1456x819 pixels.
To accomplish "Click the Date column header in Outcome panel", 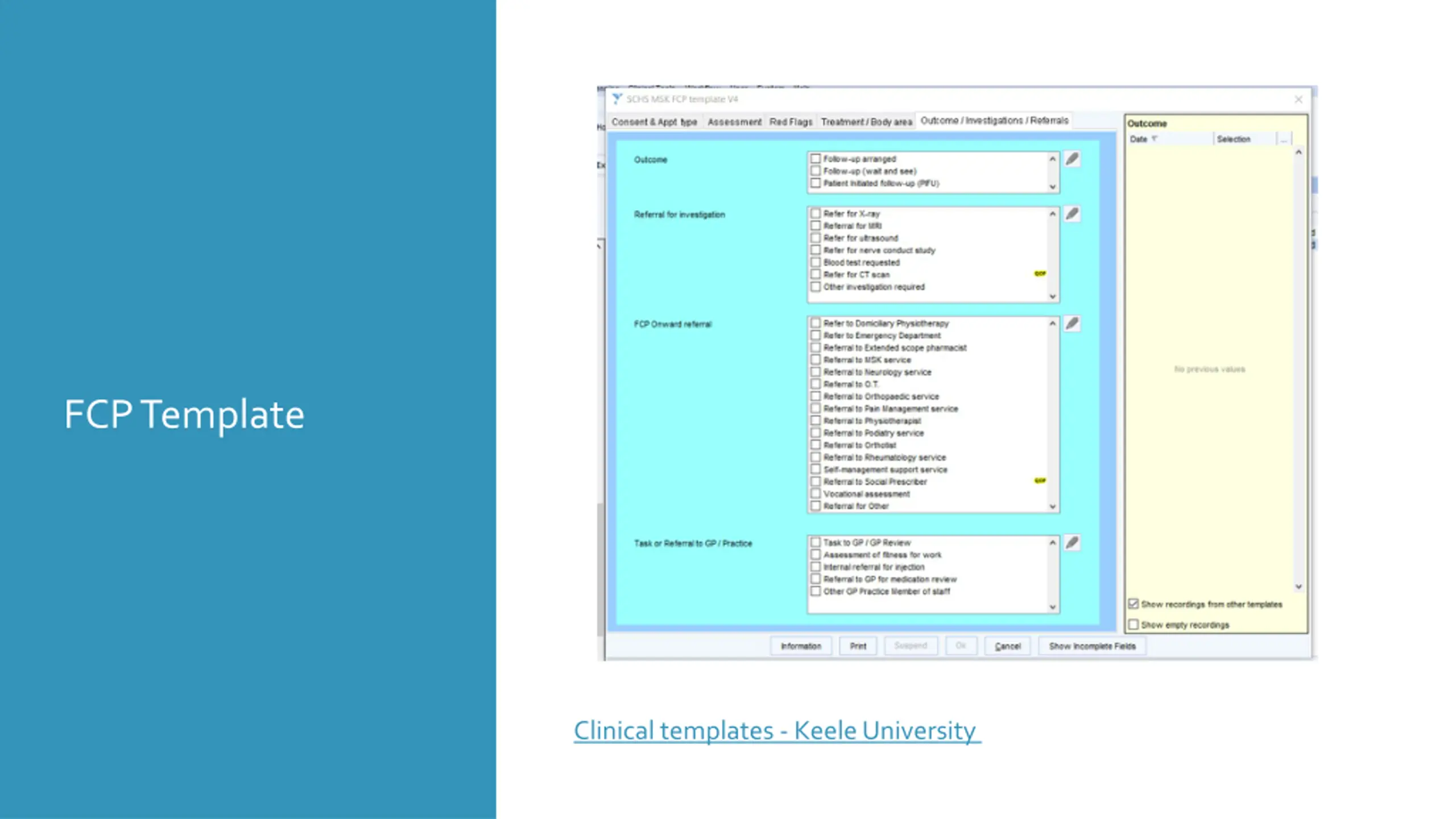I will point(1170,139).
